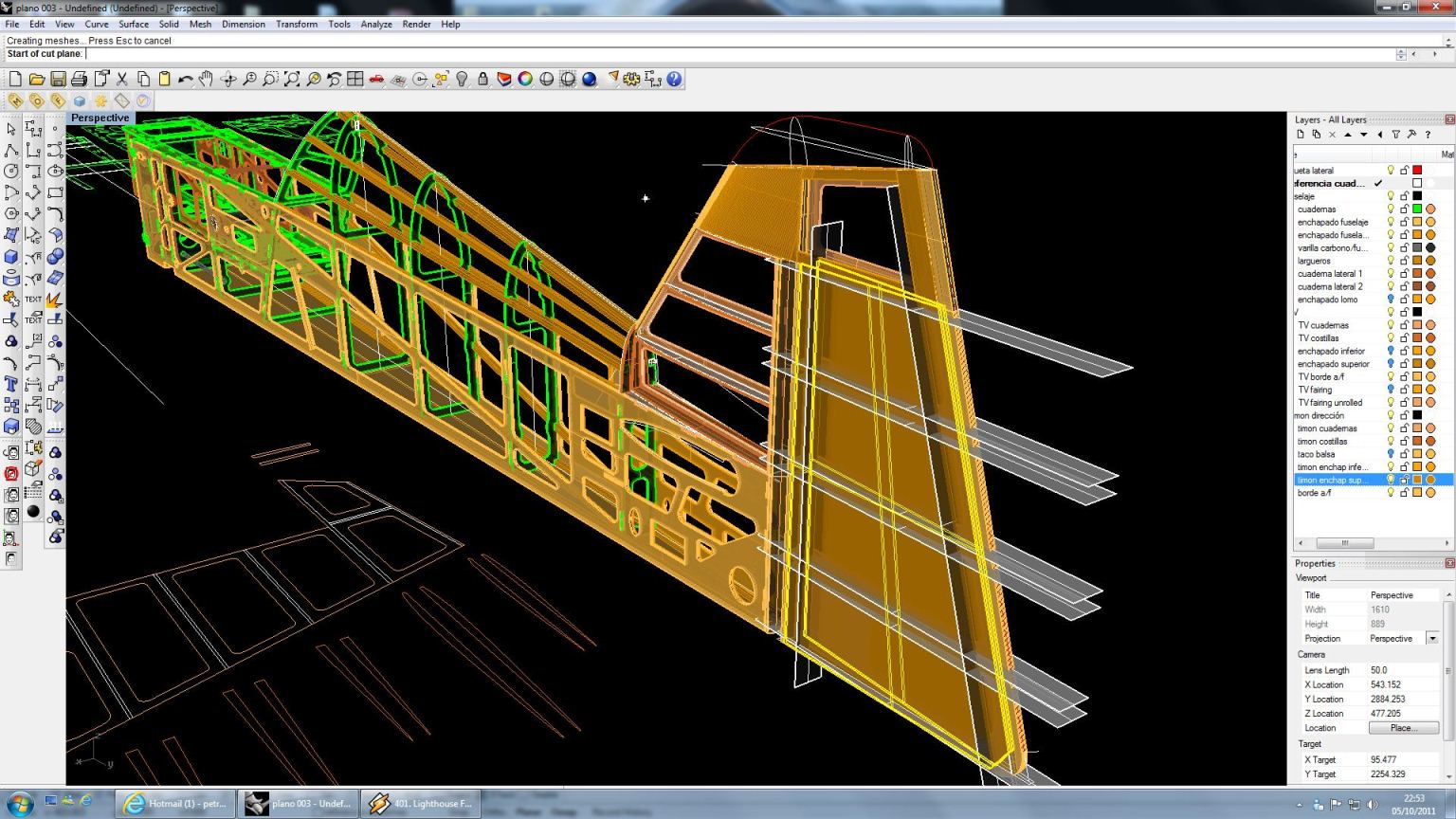Click the Save floppy disk icon
Image resolution: width=1456 pixels, height=819 pixels.
coord(58,80)
